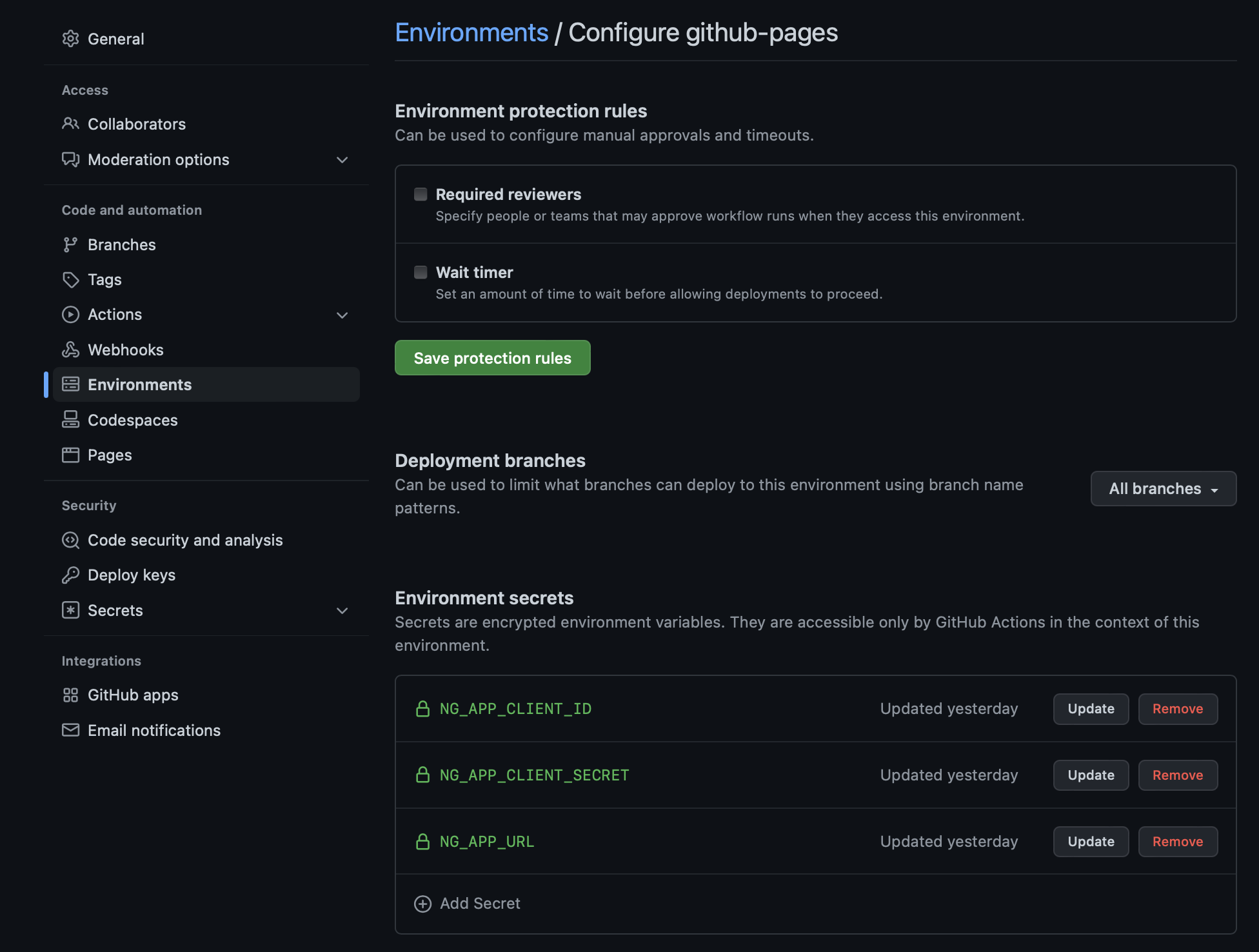Click the Environments sidebar icon
The width and height of the screenshot is (1259, 952).
[70, 383]
